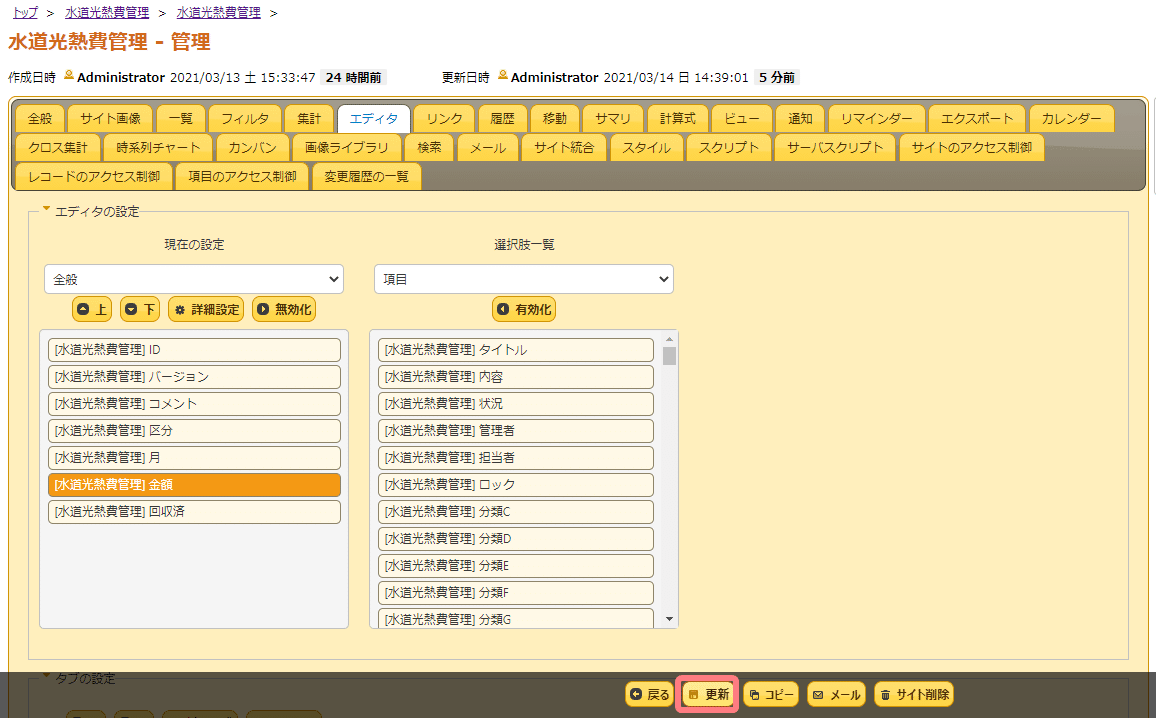Select 管理者 in the options list
Screen dimensions: 1156x718
coord(516,431)
